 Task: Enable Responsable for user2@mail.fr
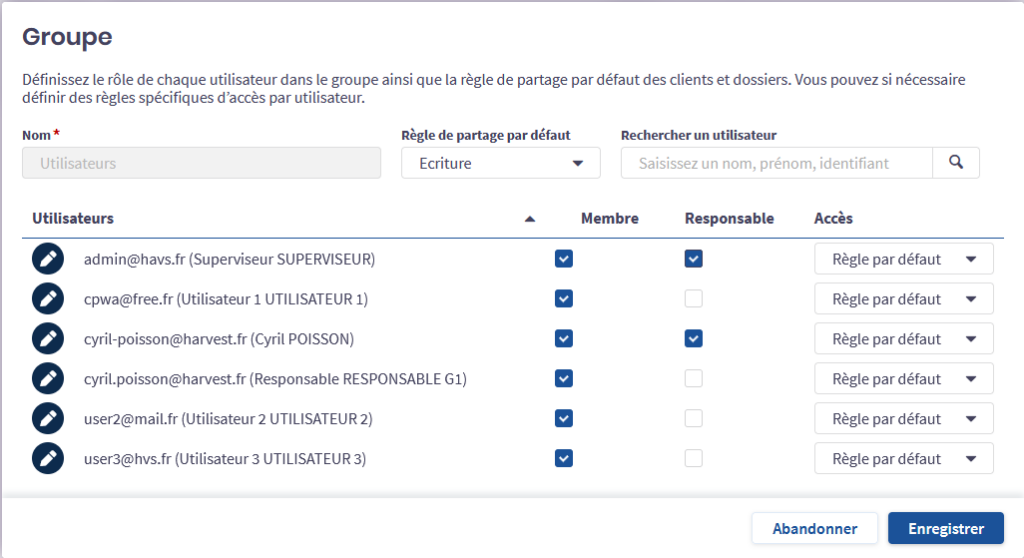point(693,419)
